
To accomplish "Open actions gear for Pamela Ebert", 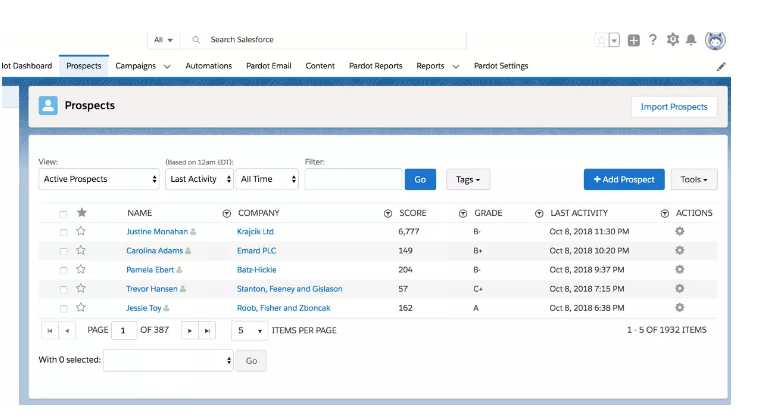I will pyautogui.click(x=680, y=269).
